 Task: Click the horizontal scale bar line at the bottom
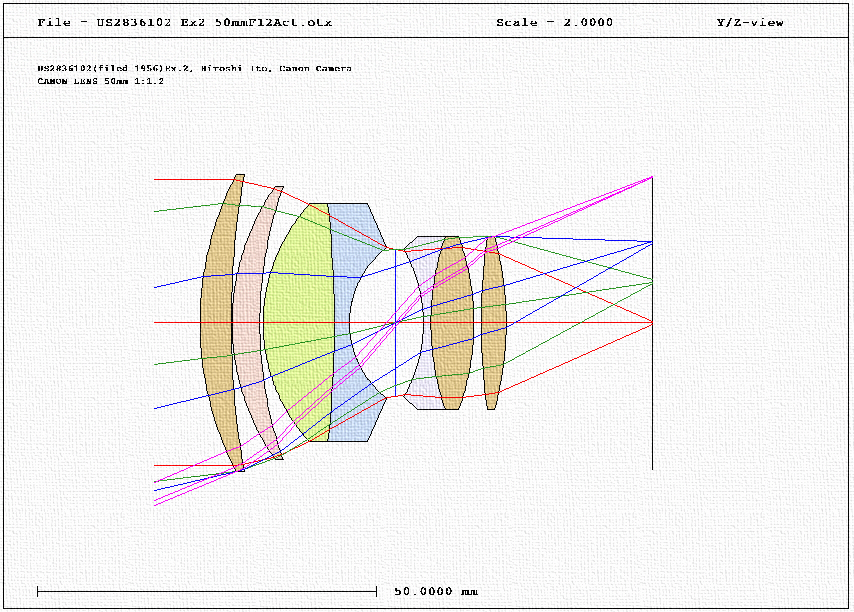(207, 591)
